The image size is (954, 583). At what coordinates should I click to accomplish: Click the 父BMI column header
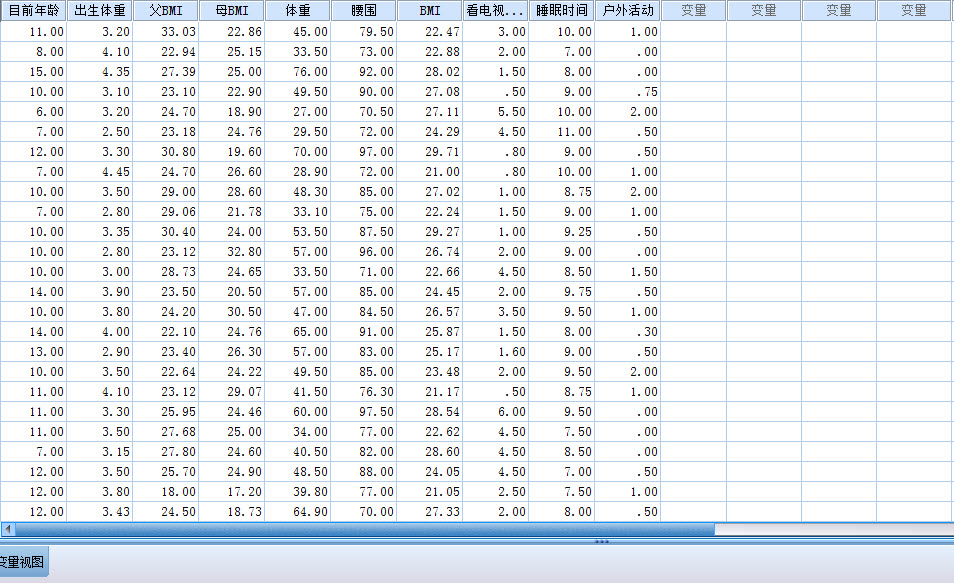pyautogui.click(x=166, y=10)
